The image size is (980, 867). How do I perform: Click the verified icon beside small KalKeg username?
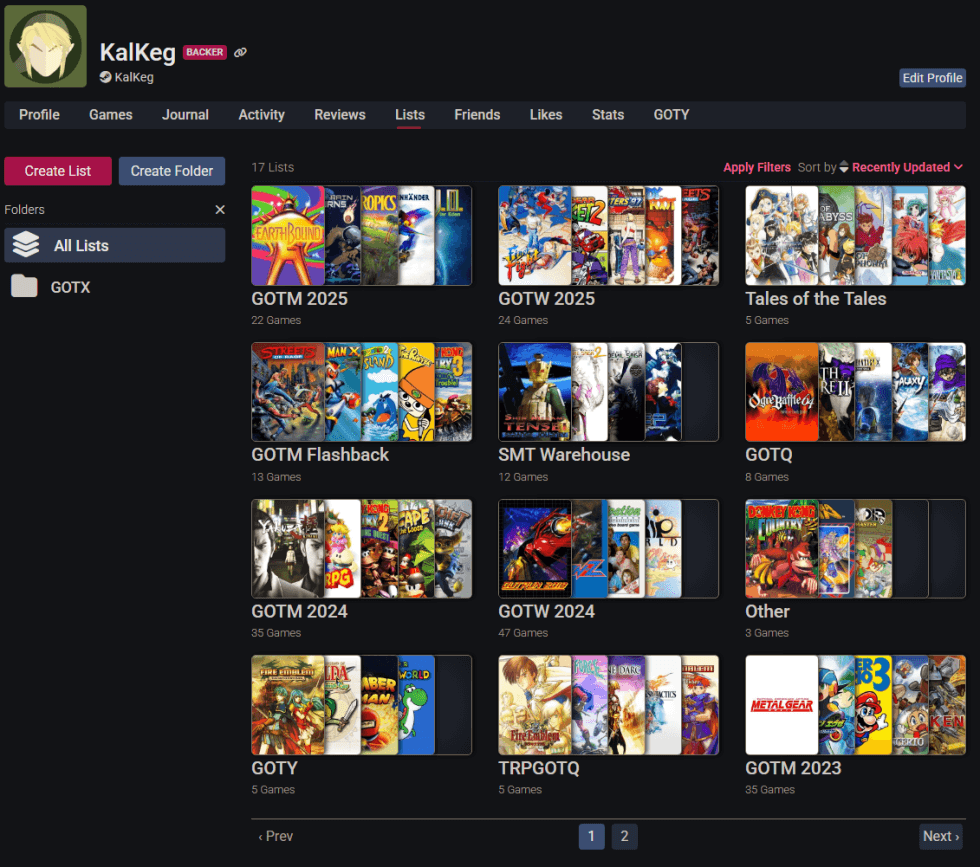(105, 77)
